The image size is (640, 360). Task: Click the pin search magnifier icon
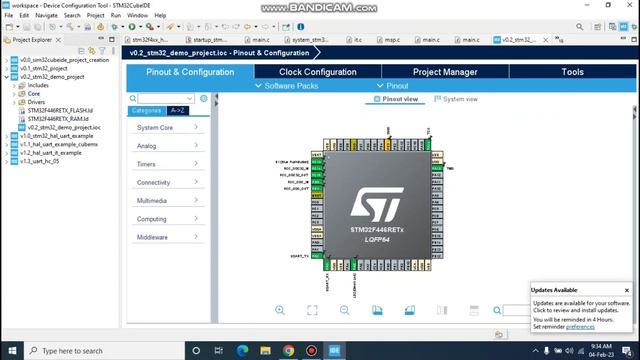click(497, 310)
